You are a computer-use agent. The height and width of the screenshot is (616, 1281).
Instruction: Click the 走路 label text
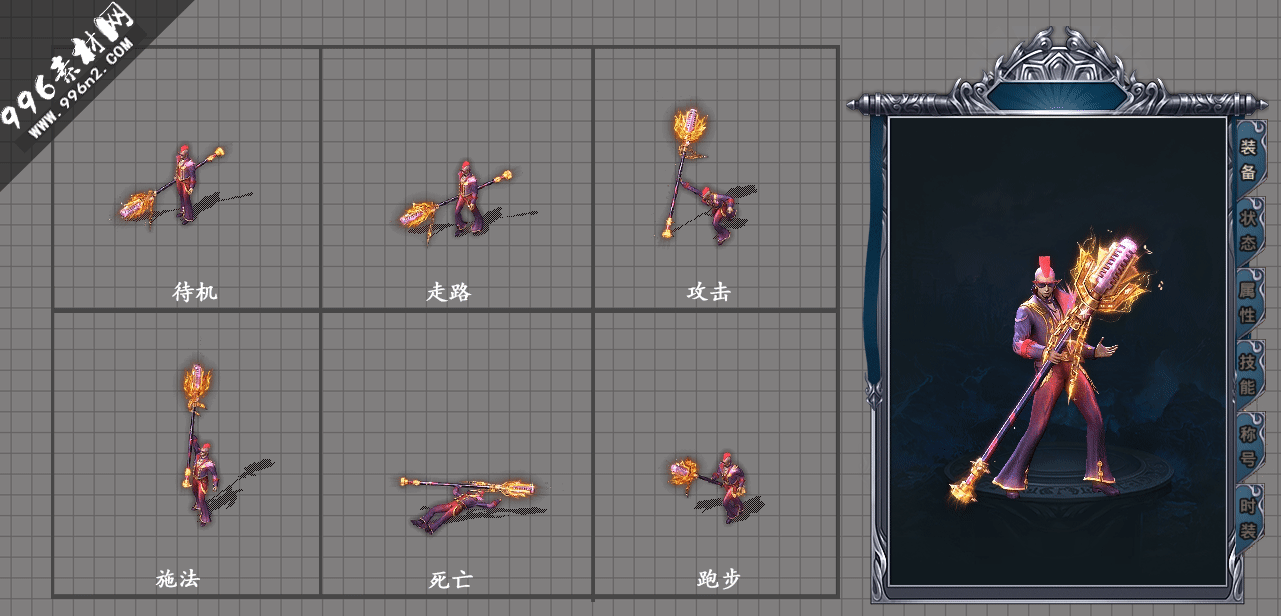coord(448,292)
